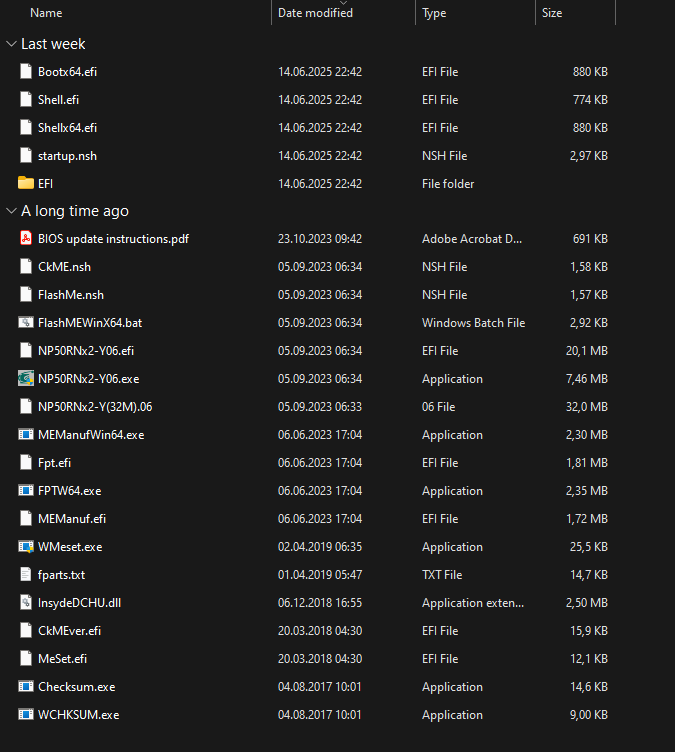Select file name MEManuf.efi
Screen dimensions: 675x752
click(72, 518)
